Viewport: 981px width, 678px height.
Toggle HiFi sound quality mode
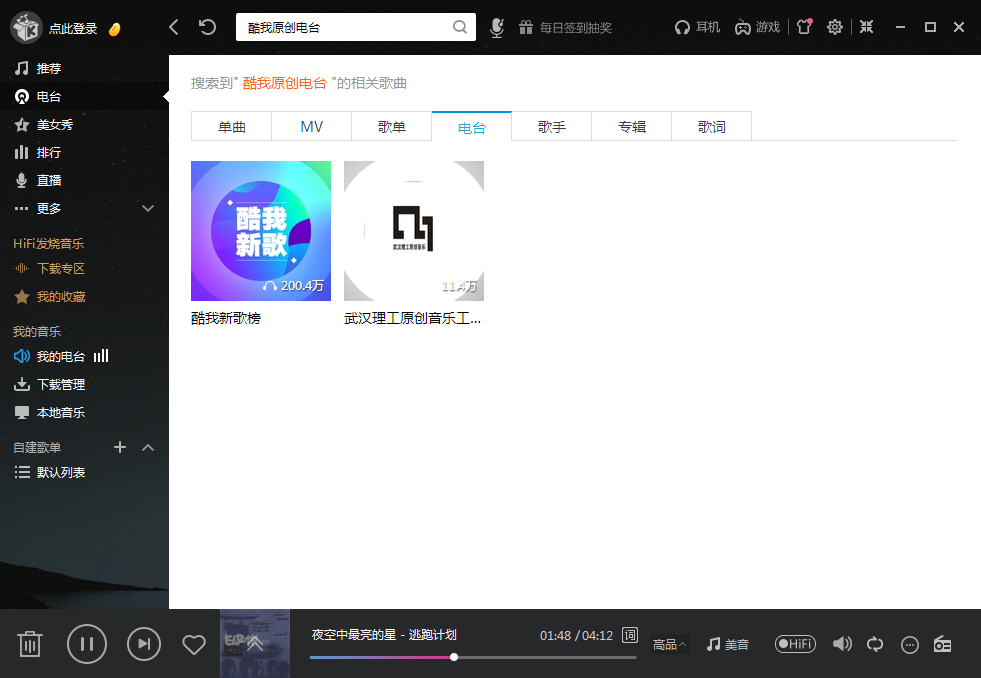[794, 644]
